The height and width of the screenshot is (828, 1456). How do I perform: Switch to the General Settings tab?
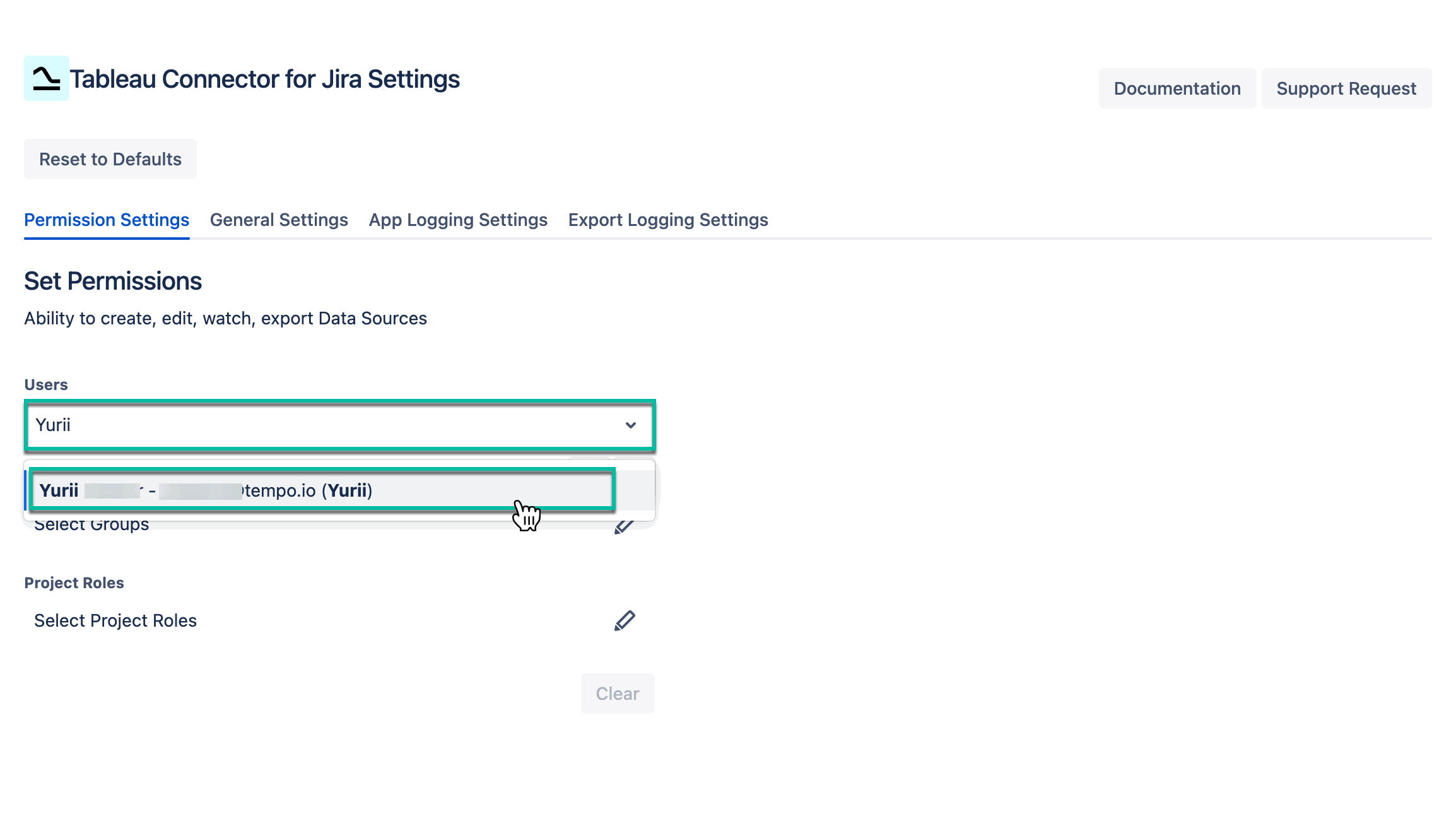279,220
